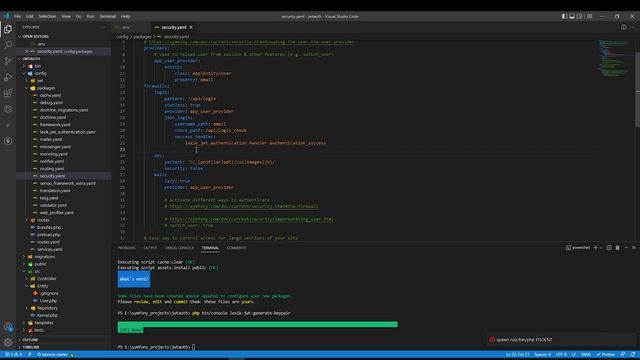Screen dimensions: 640x360
Task: Switch to the Output panel tab
Action: coord(150,248)
